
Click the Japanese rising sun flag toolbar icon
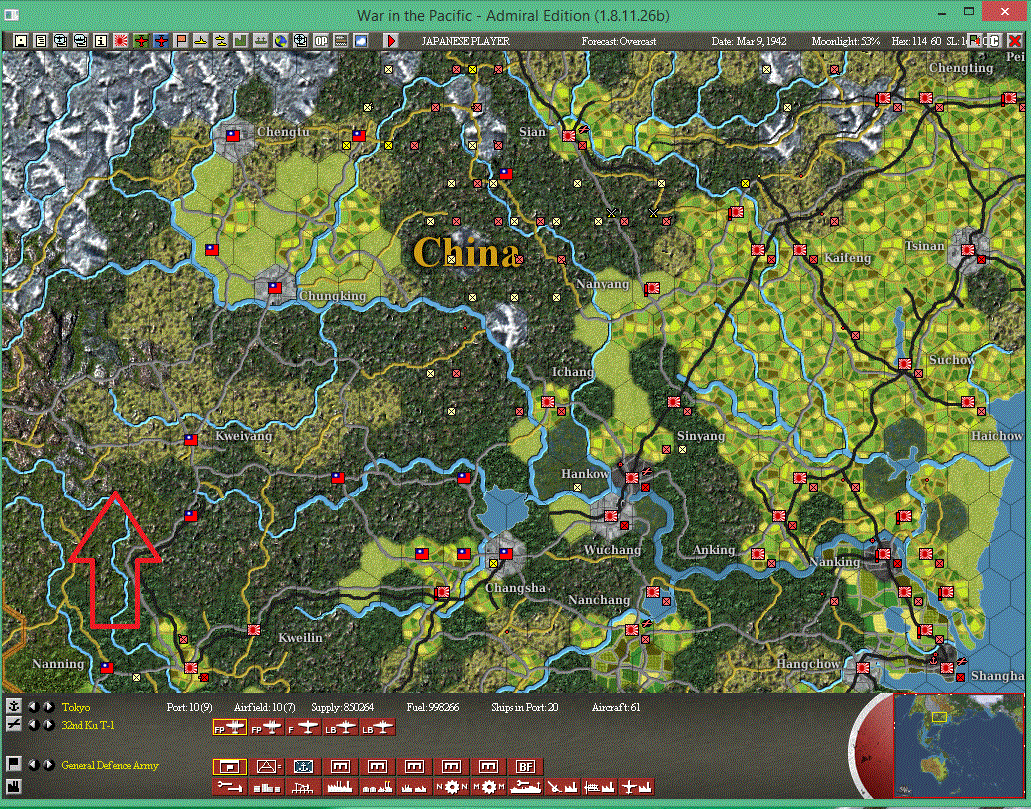(120, 41)
